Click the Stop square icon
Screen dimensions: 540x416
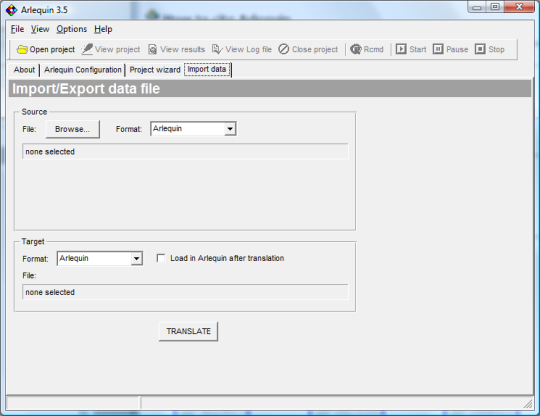(x=480, y=49)
